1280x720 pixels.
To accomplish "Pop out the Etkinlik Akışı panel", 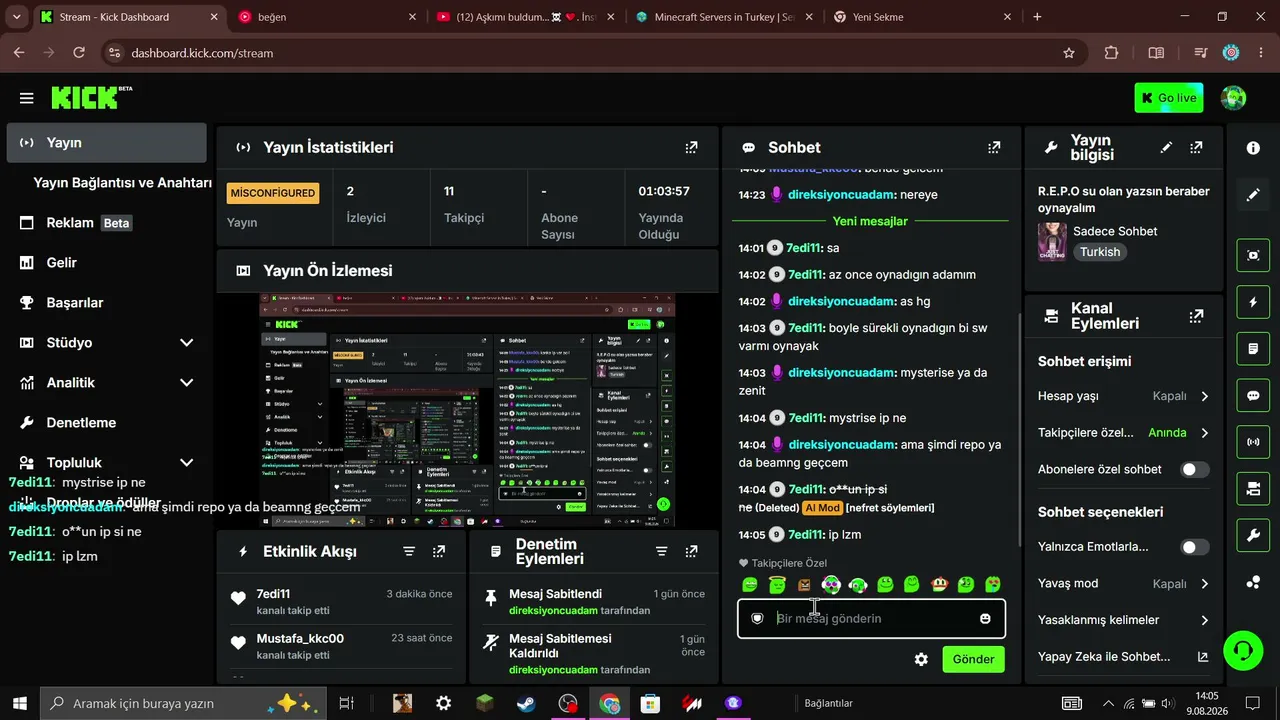I will point(439,551).
